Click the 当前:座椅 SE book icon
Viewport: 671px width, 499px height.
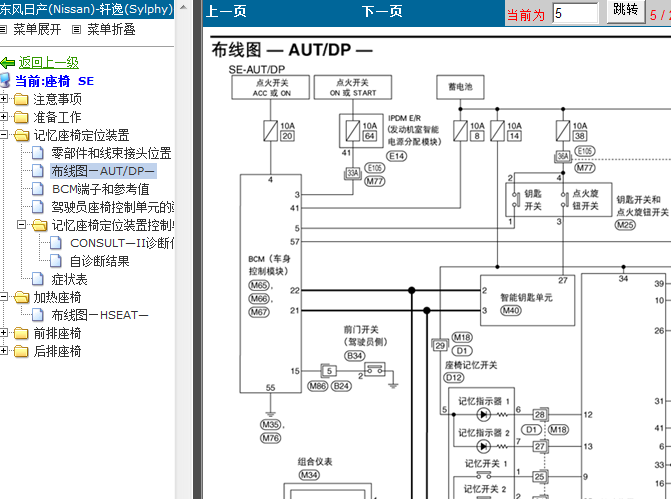(5, 80)
